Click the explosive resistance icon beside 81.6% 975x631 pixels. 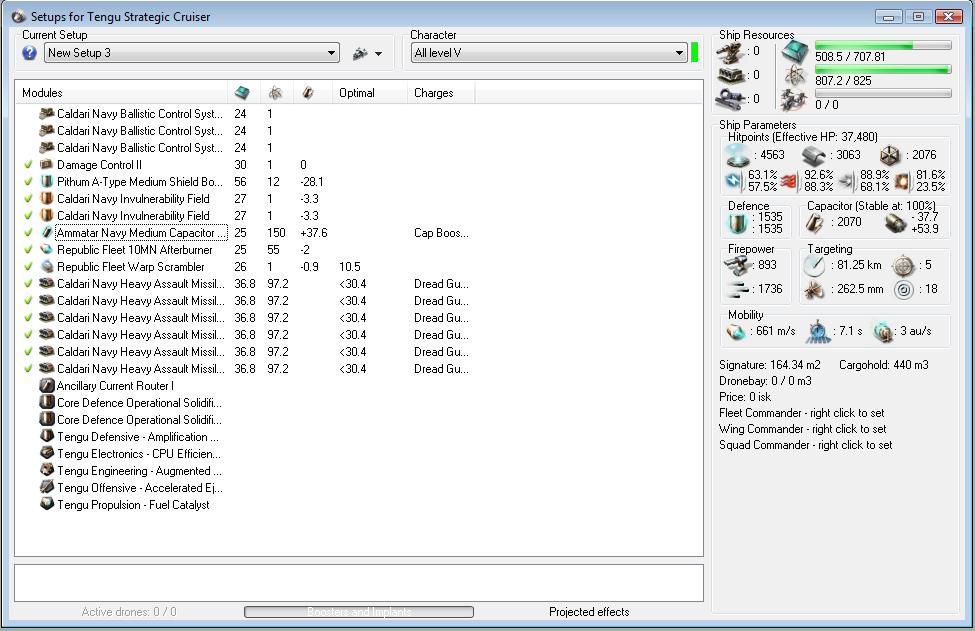[x=902, y=182]
